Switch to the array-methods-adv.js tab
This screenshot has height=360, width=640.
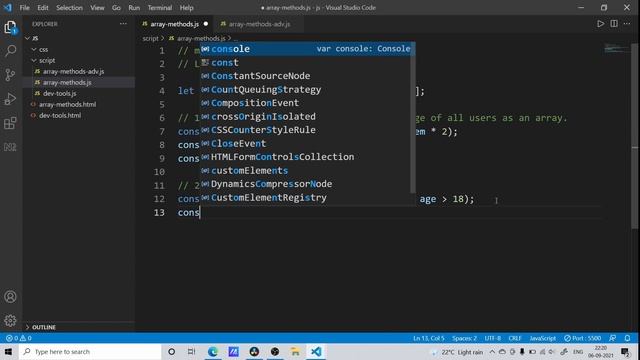(x=259, y=24)
